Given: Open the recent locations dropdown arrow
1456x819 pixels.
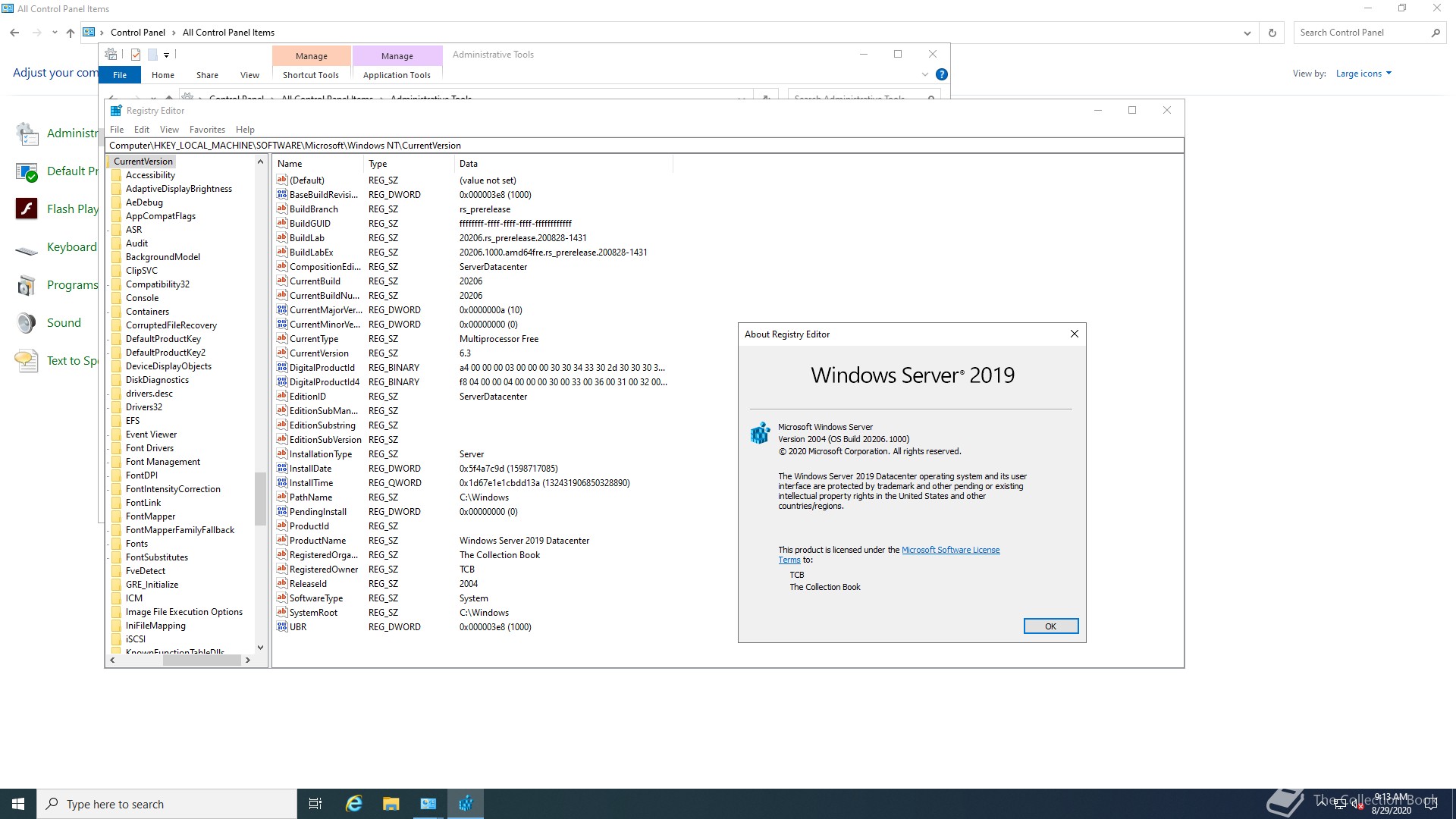Looking at the screenshot, I should pos(55,33).
